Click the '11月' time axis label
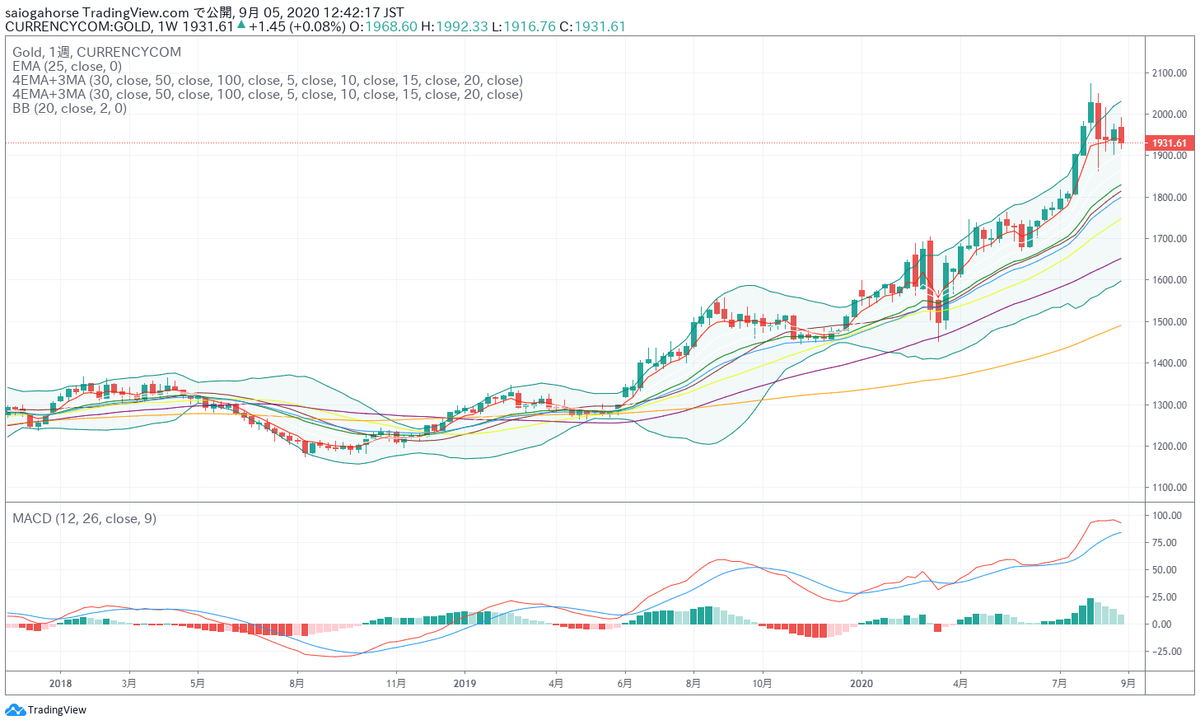Viewport: 1200px width, 725px height. click(396, 685)
